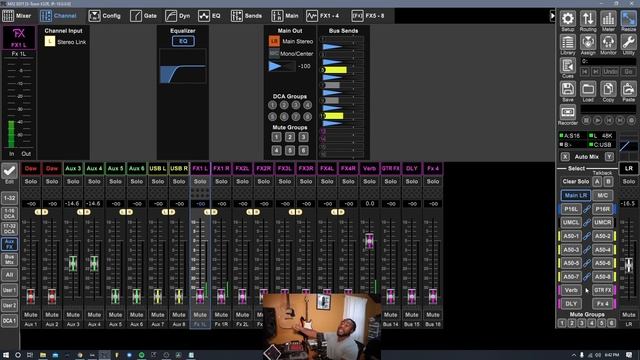Click the Mixer view icon

pyautogui.click(x=8, y=16)
